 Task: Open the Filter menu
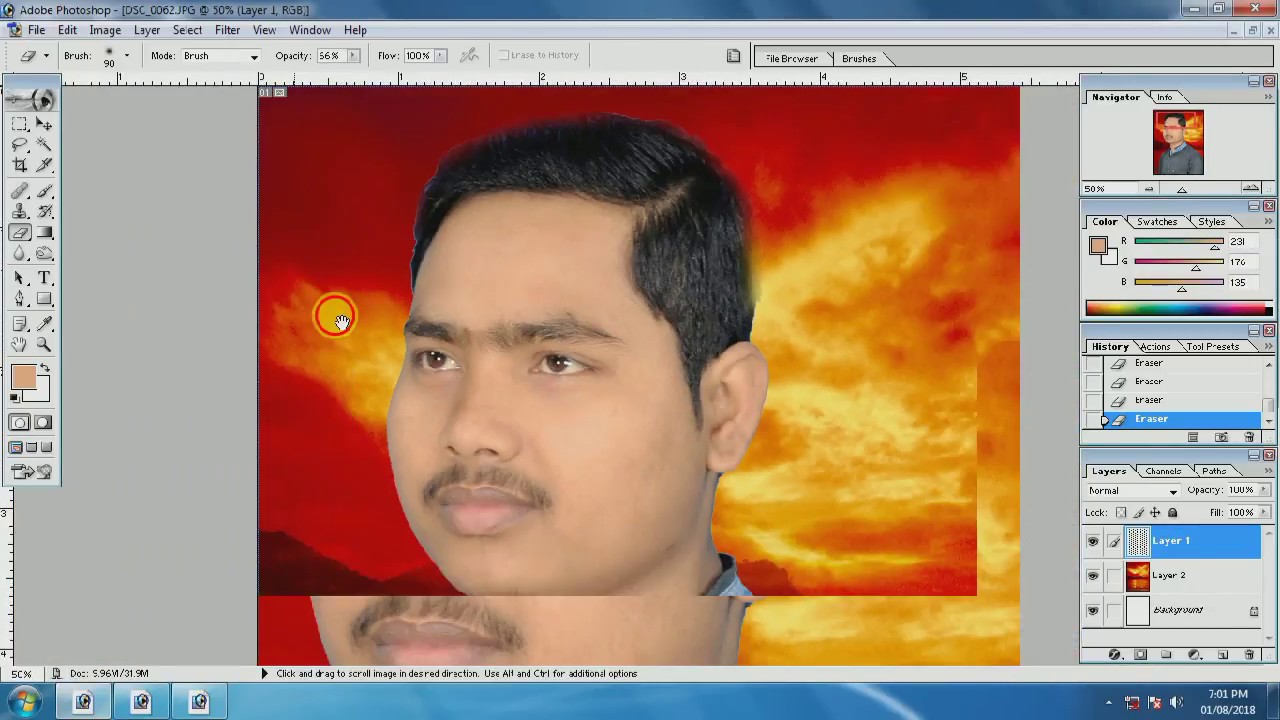(227, 30)
